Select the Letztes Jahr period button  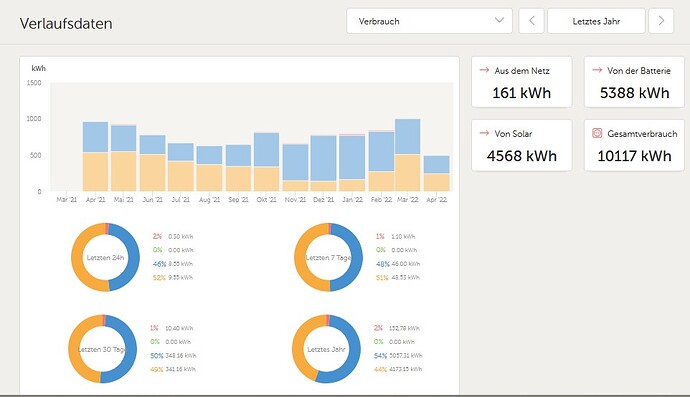596,21
